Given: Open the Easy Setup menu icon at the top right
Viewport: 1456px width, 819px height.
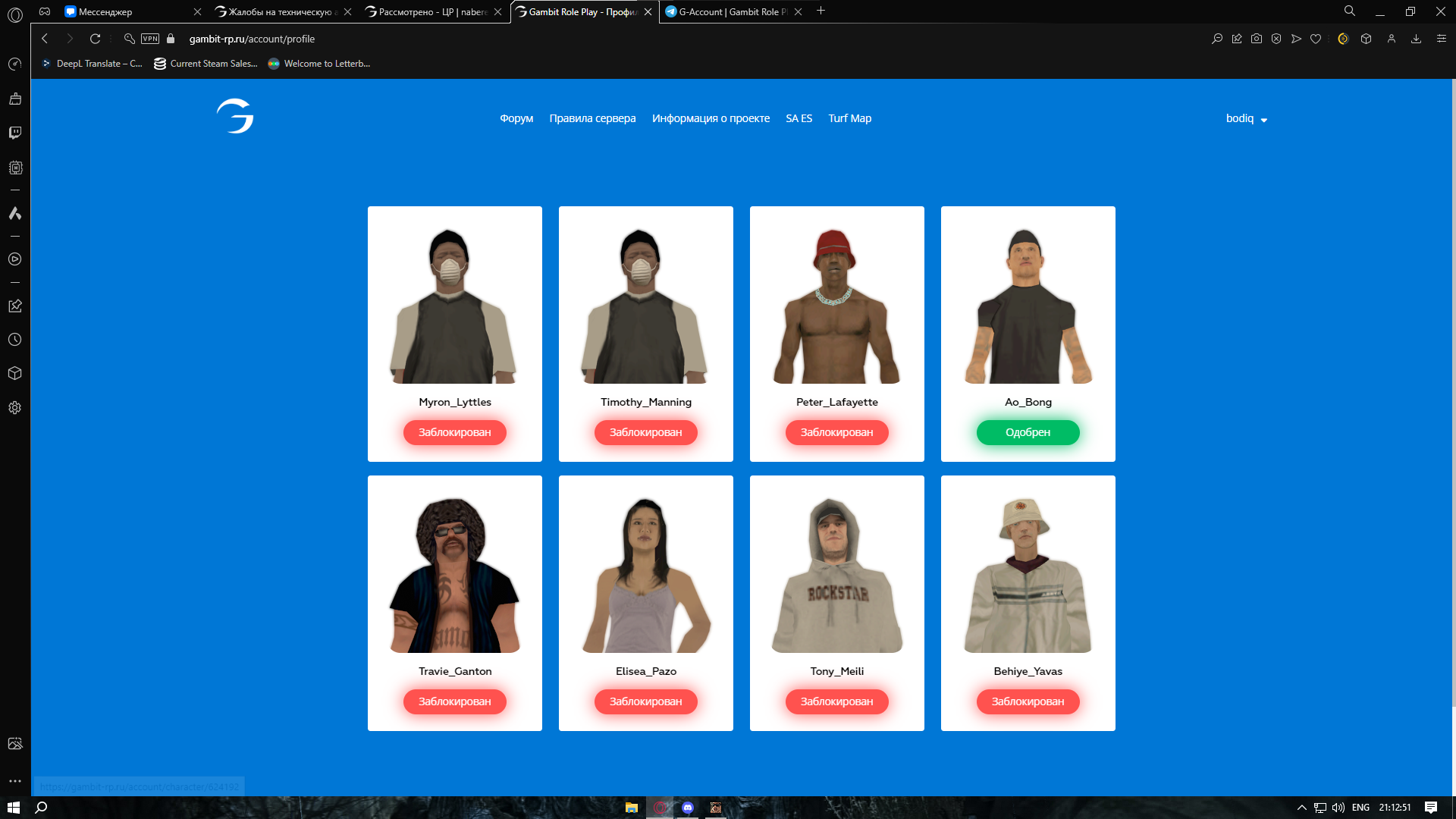Looking at the screenshot, I should 1441,39.
